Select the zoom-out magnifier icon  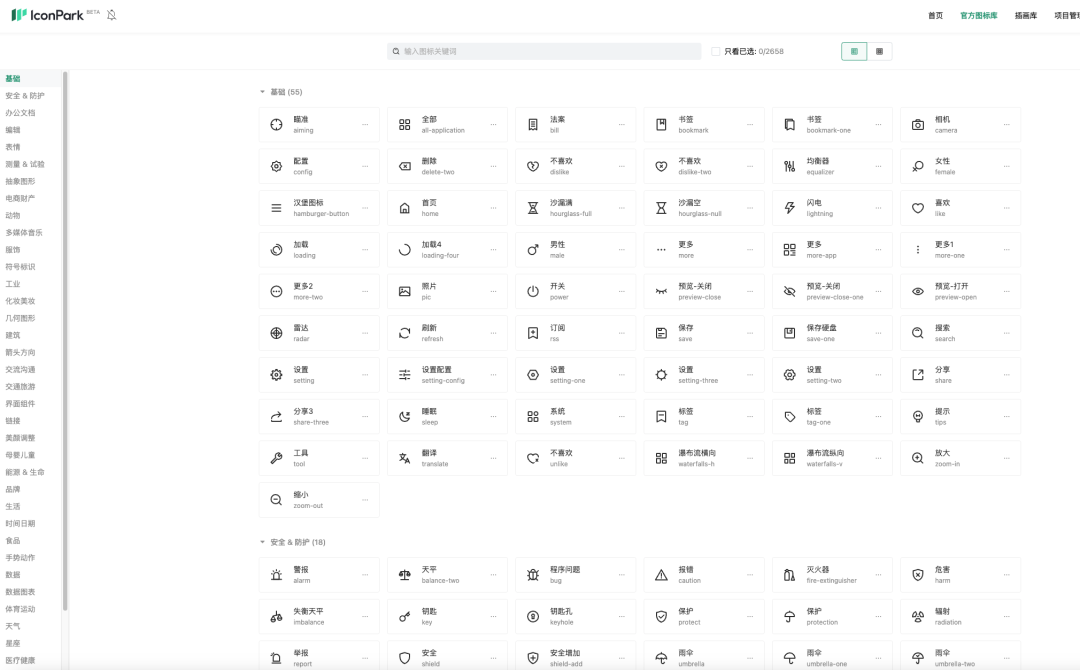pos(276,500)
